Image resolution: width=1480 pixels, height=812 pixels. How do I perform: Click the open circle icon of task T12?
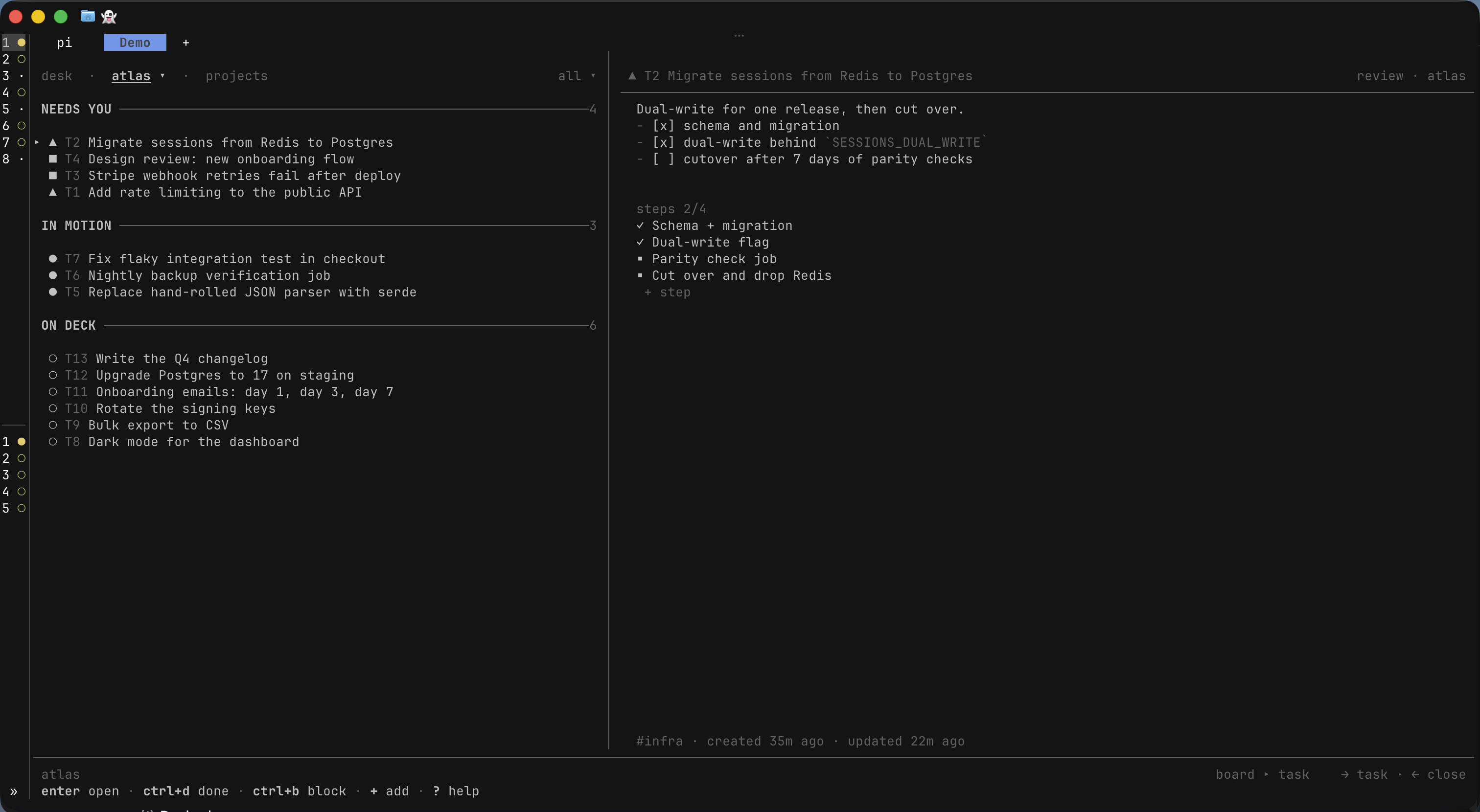click(x=53, y=375)
